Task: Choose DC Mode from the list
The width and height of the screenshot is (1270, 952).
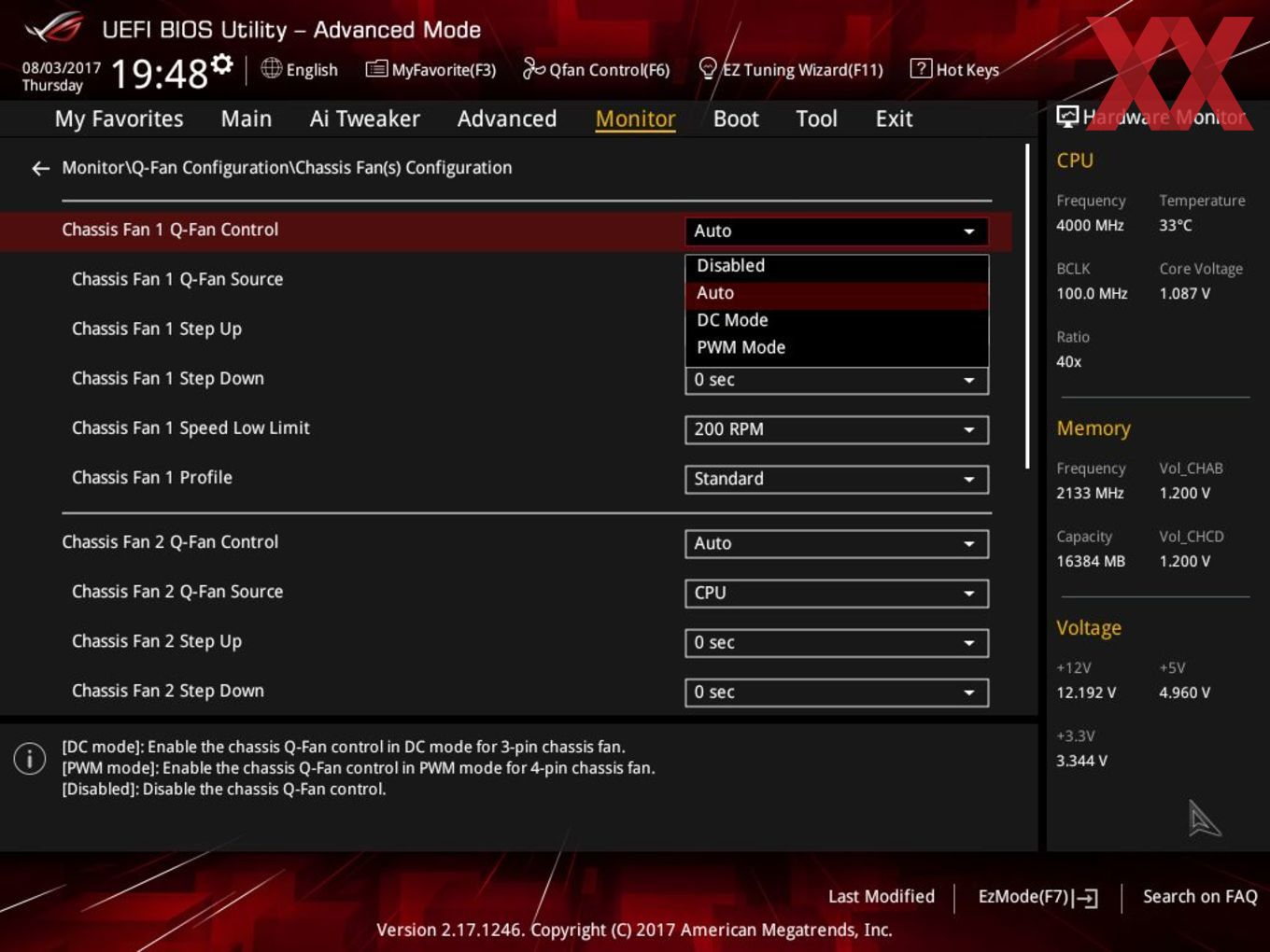Action: [x=837, y=320]
